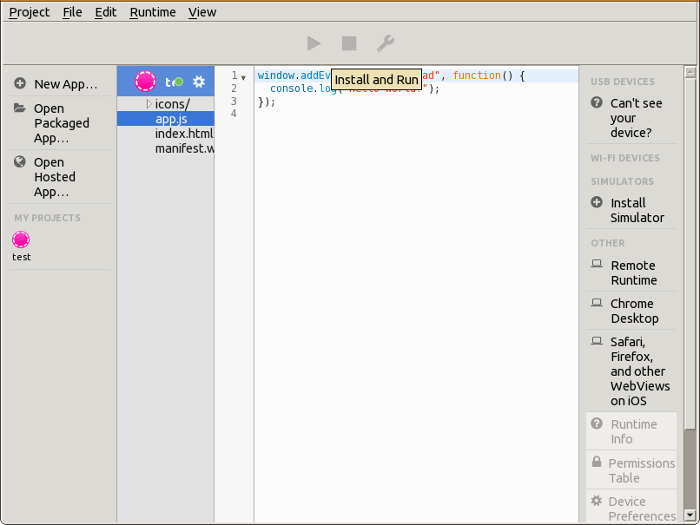Click line number 4 in the editor gutter
This screenshot has width=700, height=525.
(233, 113)
